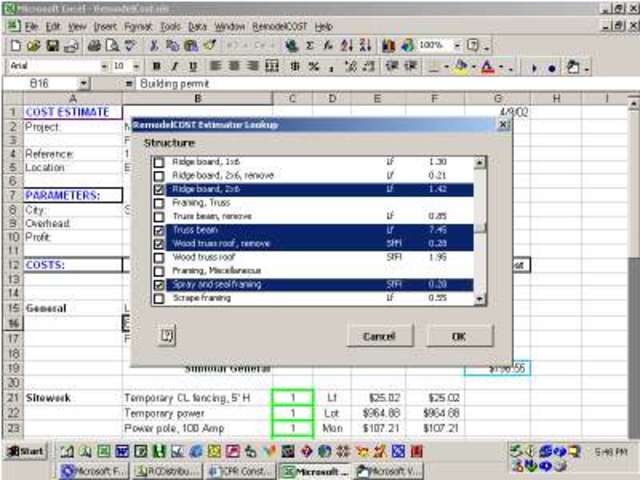The image size is (640, 480).
Task: Open the Insert menu
Action: point(105,27)
